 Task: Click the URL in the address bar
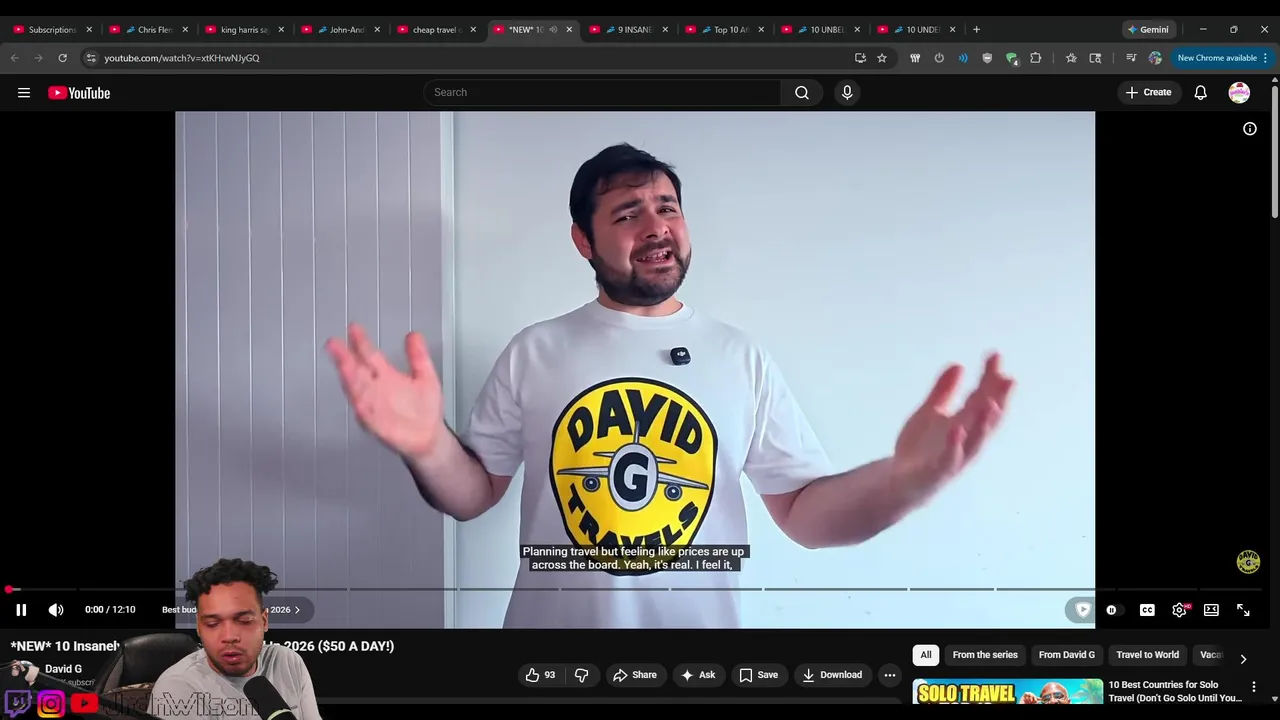point(182,58)
